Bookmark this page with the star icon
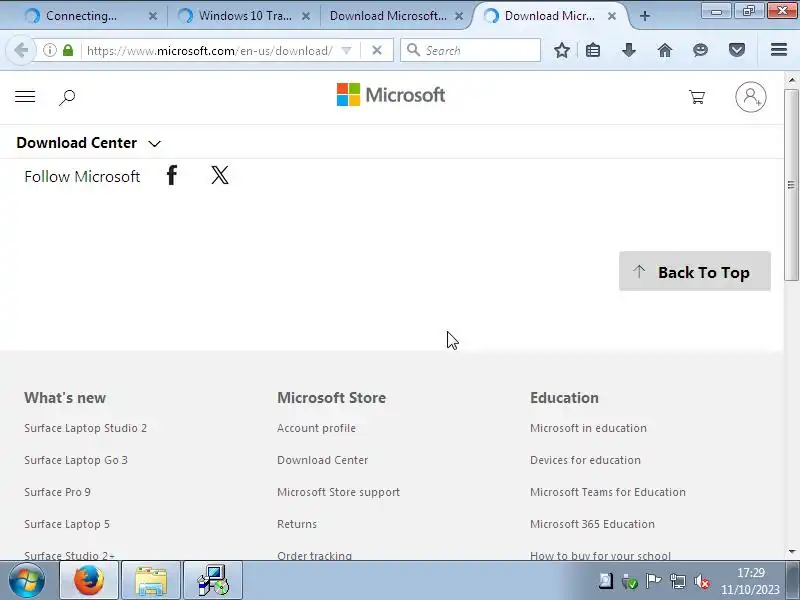Viewport: 800px width, 600px height. pyautogui.click(x=562, y=50)
